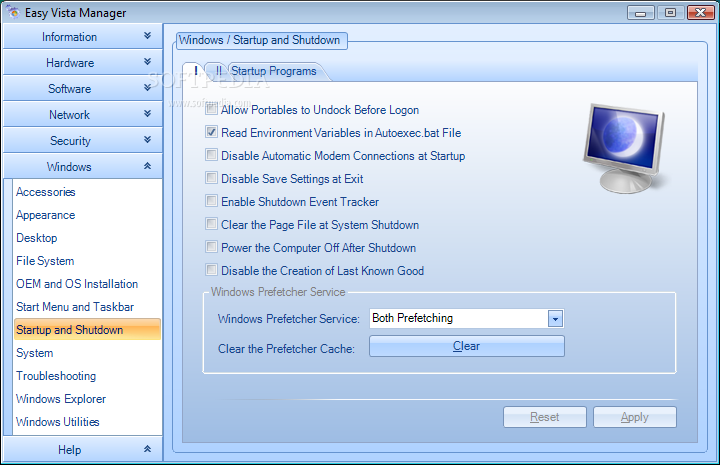Uncheck Read Environment Variables in Autoexec.bat File
720x465 pixels.
coord(211,132)
